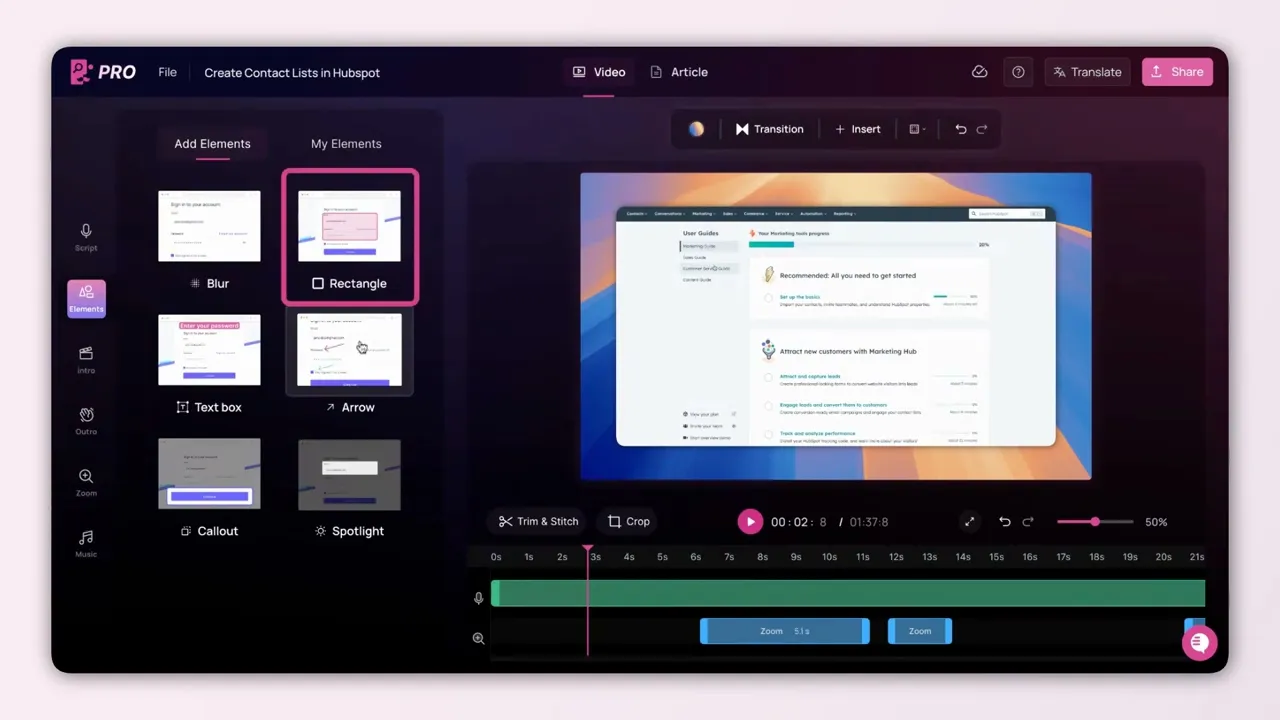Add a Text box element
The image size is (1280, 720).
(209, 364)
